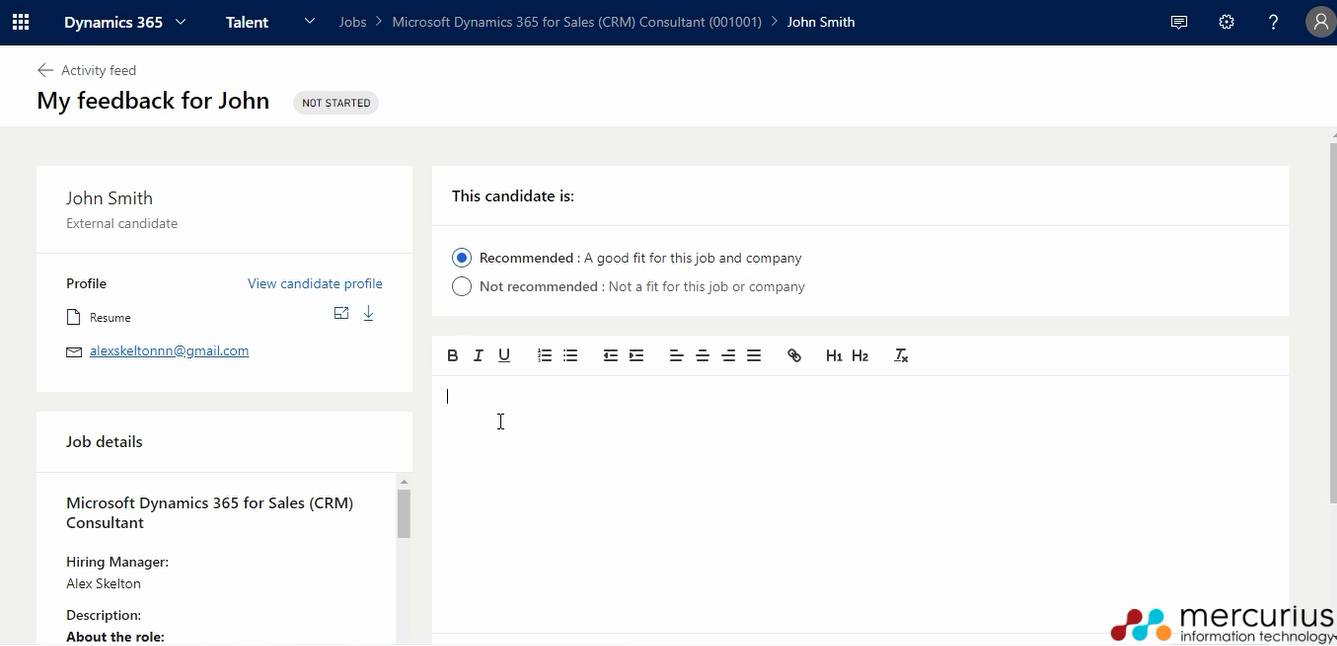Click the alexskeltonnn@gmail.com email link
The image size is (1337, 646).
click(169, 351)
